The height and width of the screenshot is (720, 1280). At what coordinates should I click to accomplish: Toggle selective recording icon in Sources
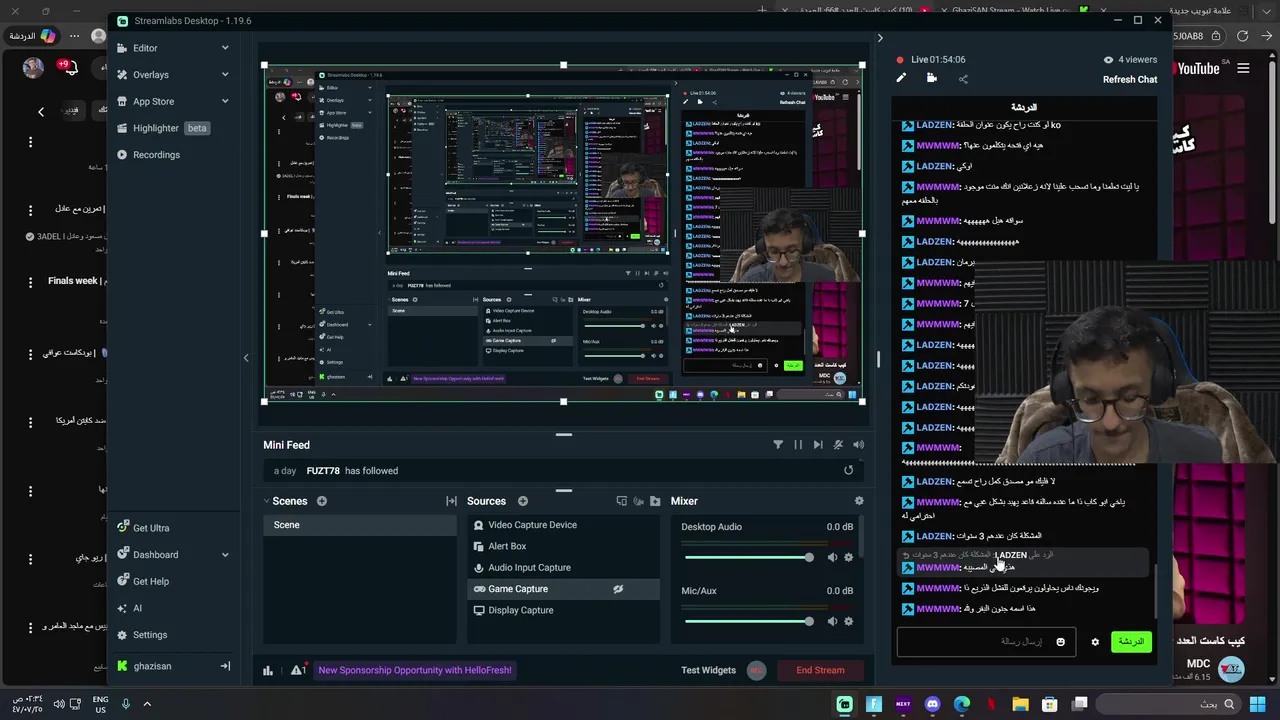[x=638, y=501]
